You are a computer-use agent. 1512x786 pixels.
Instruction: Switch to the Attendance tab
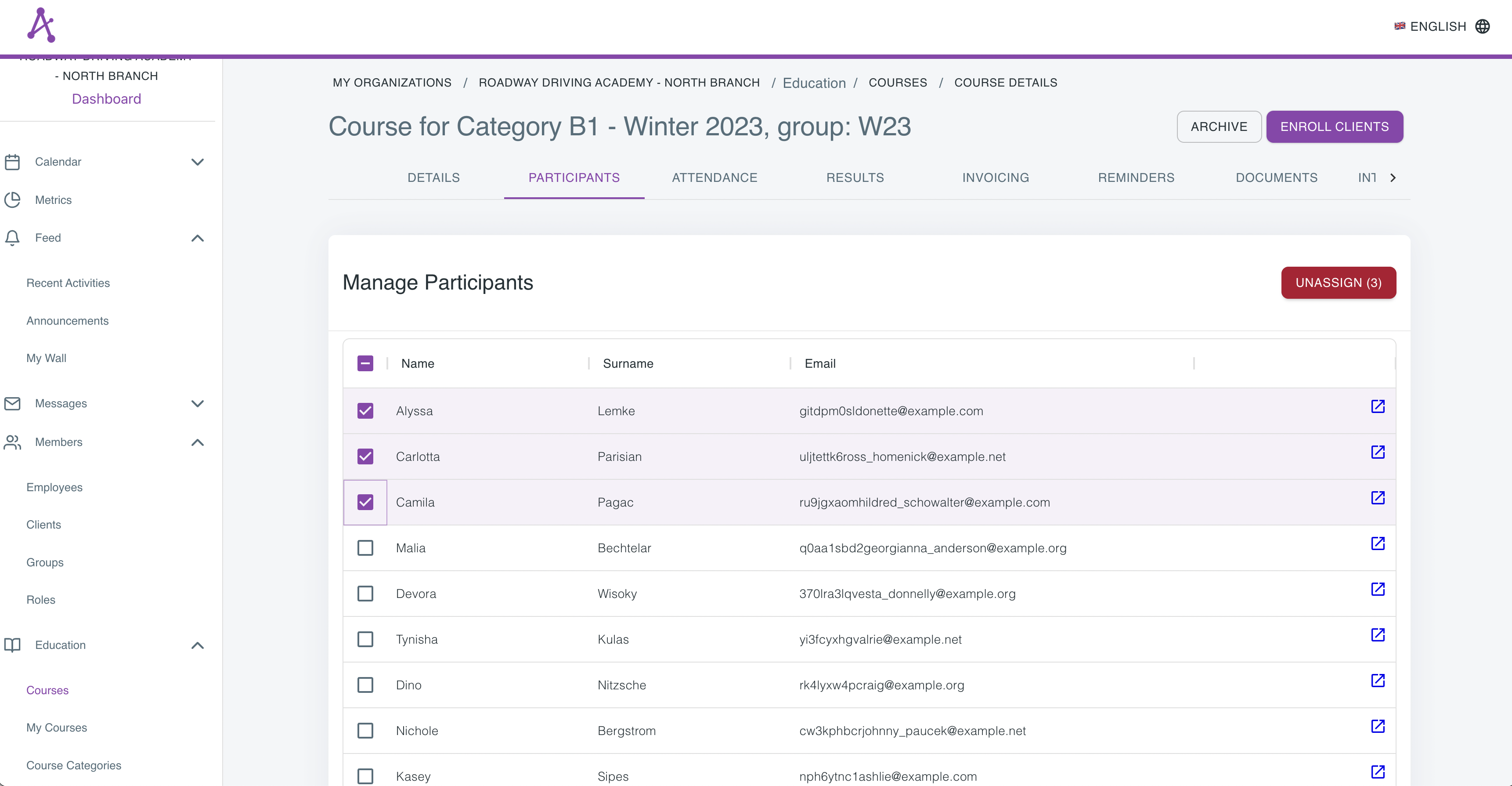(x=715, y=178)
